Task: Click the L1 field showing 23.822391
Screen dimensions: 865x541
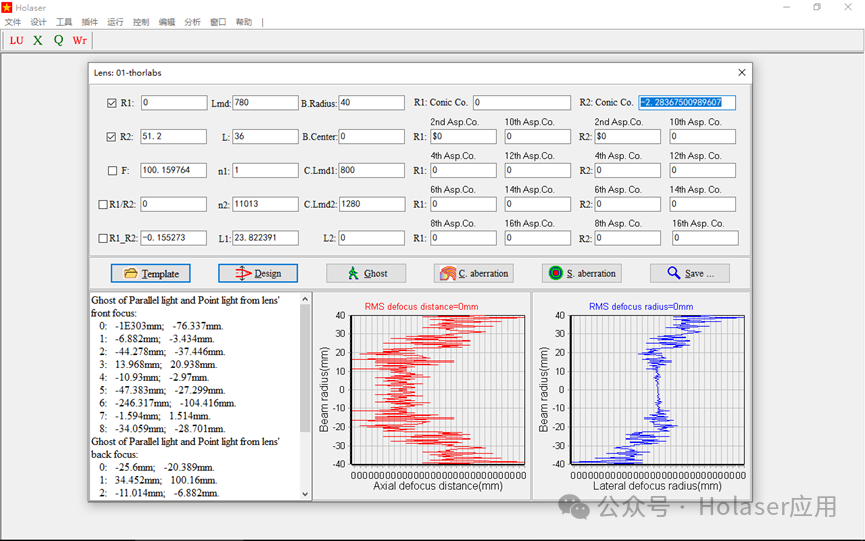Action: point(265,238)
